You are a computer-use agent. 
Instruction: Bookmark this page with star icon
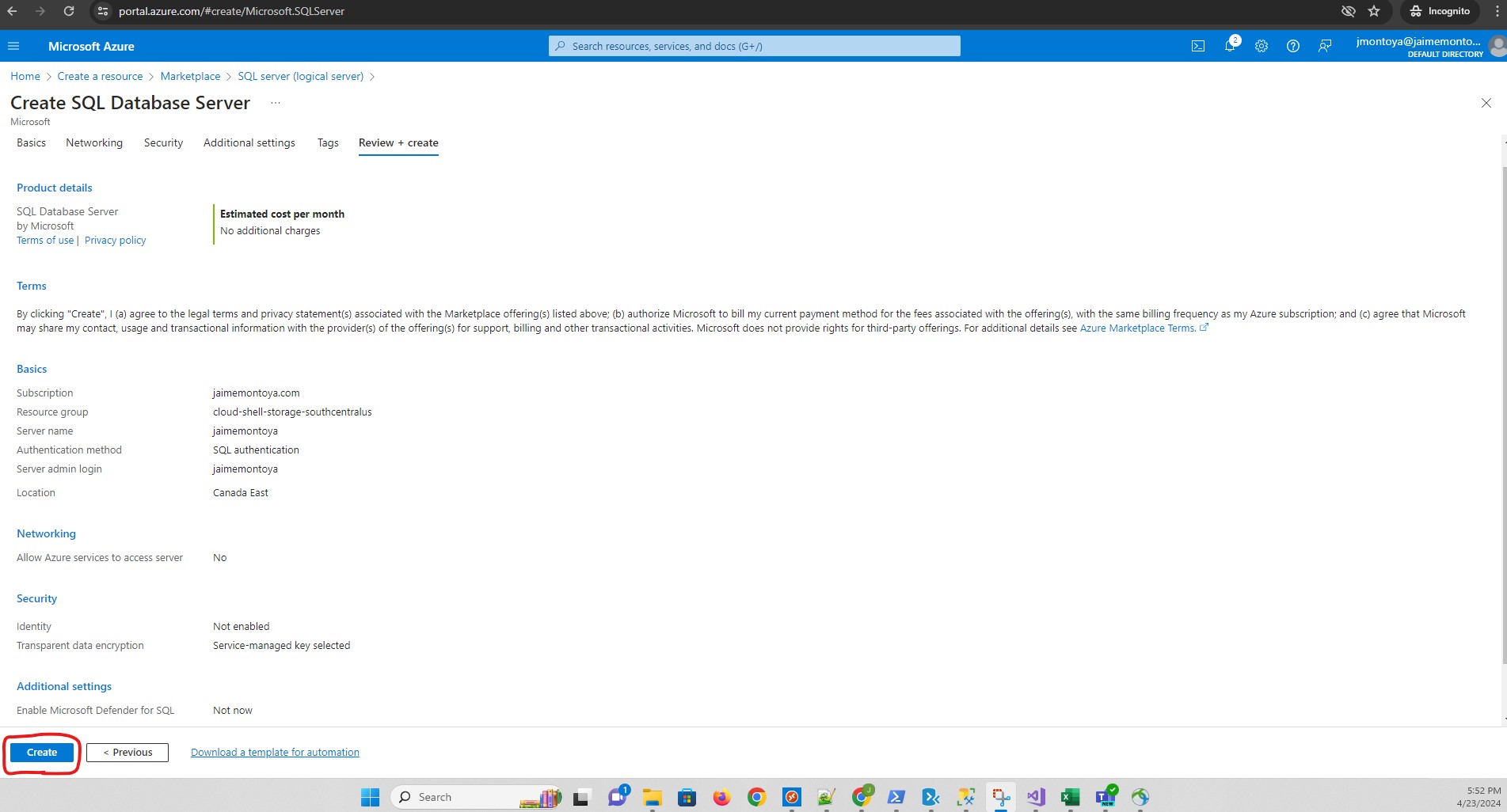pos(1374,11)
